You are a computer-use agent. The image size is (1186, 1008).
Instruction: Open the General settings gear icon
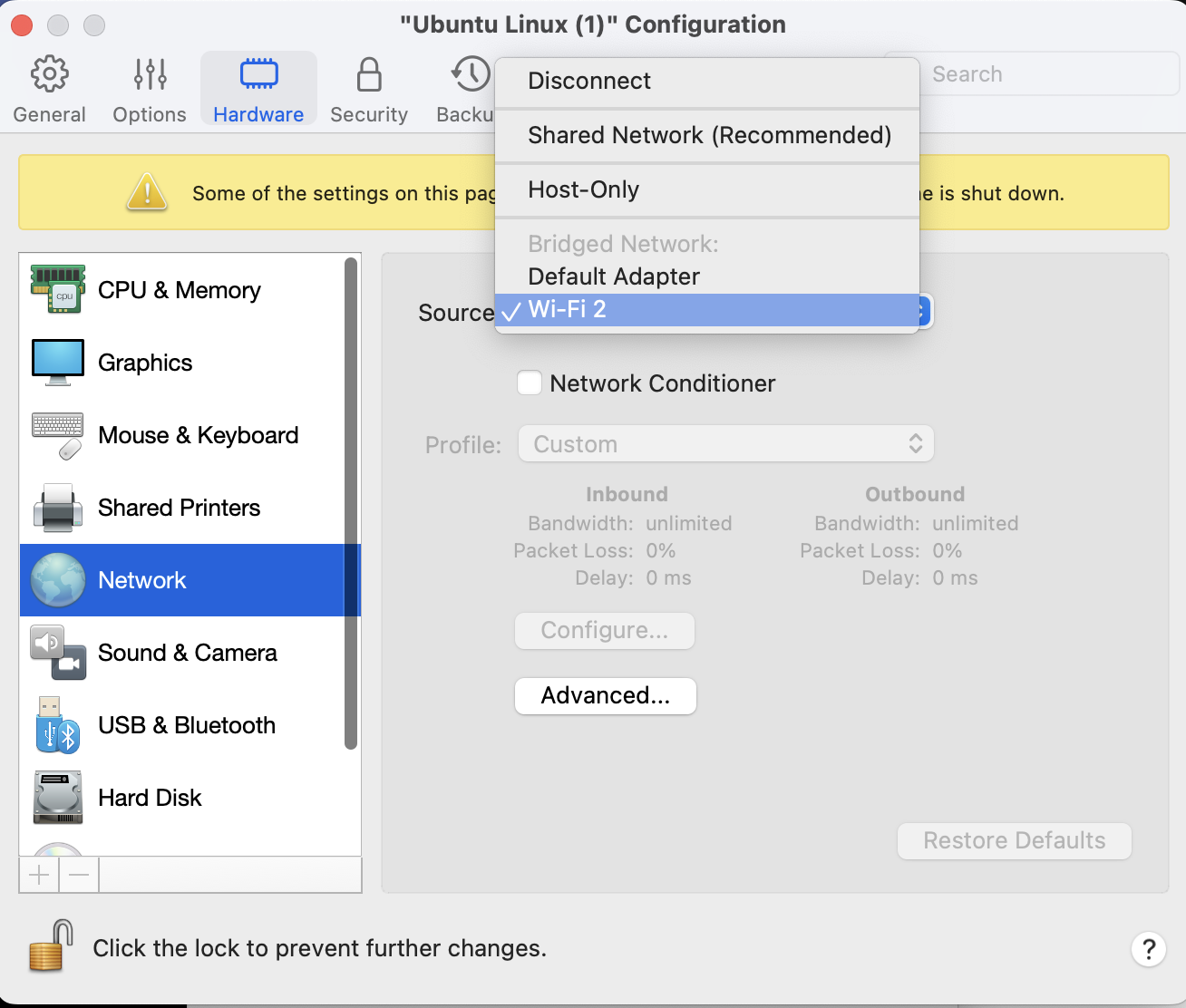click(49, 74)
